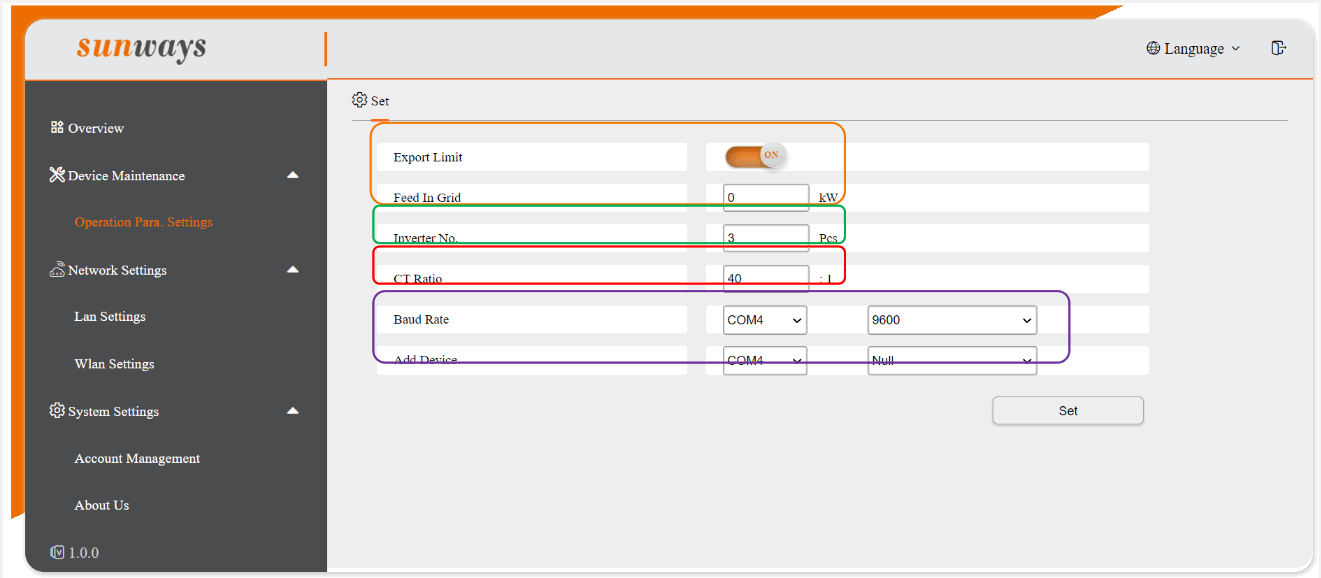Open the Language dropdown
The height and width of the screenshot is (578, 1321).
click(1193, 48)
